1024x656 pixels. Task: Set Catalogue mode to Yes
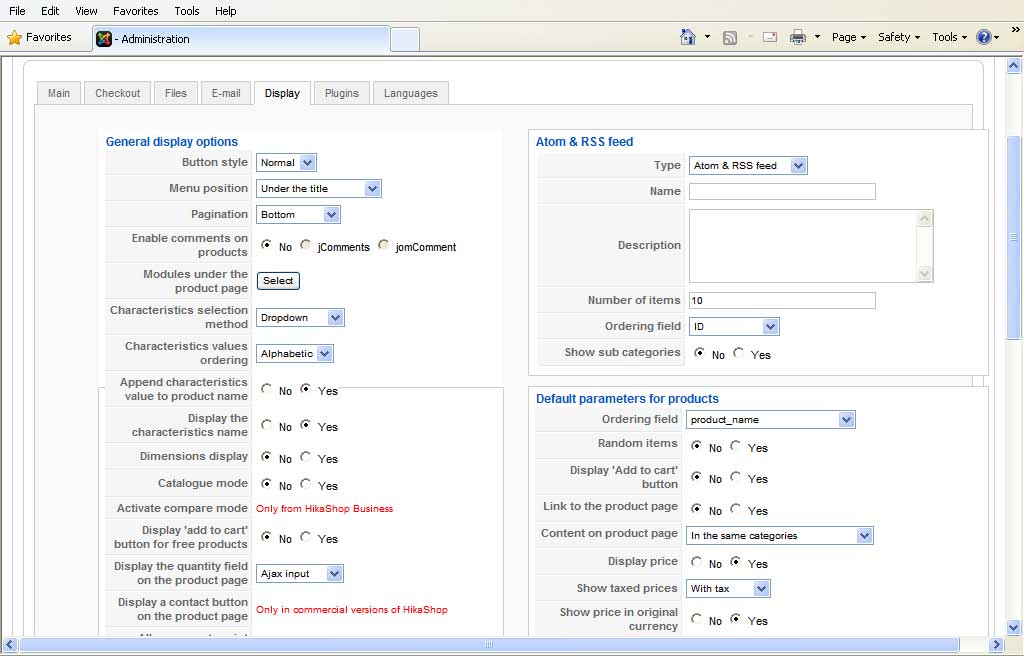click(x=306, y=485)
